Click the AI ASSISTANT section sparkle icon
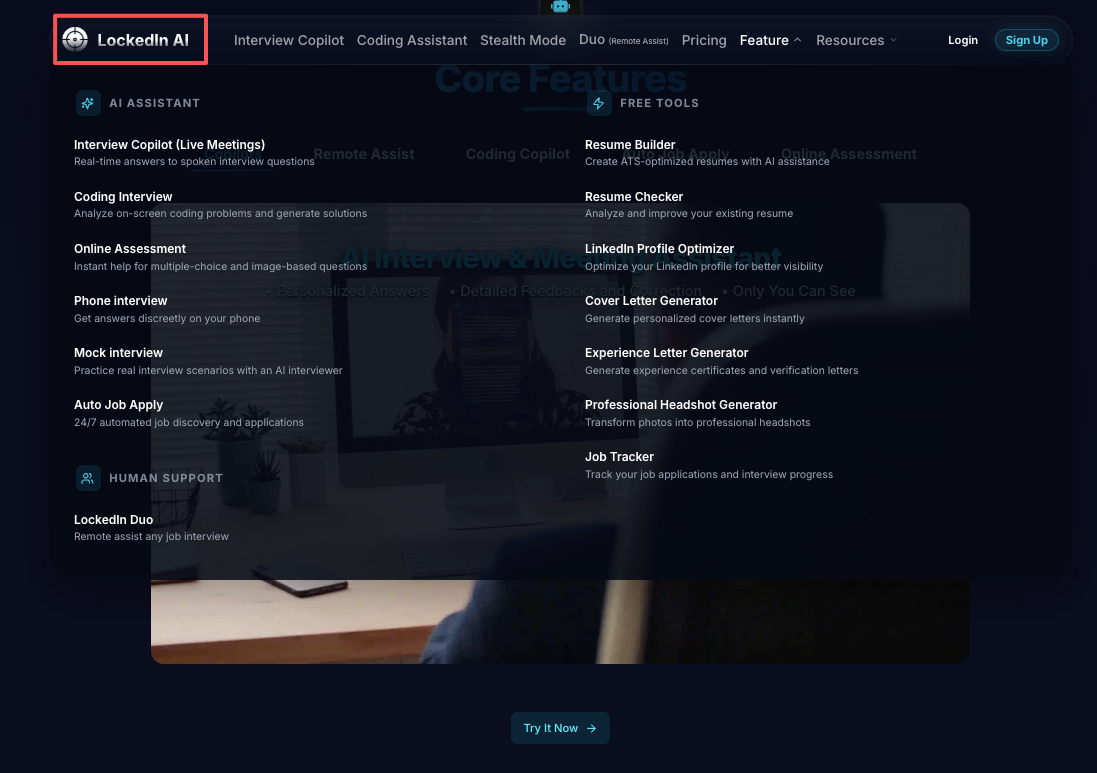Viewport: 1097px width, 773px height. [x=88, y=103]
